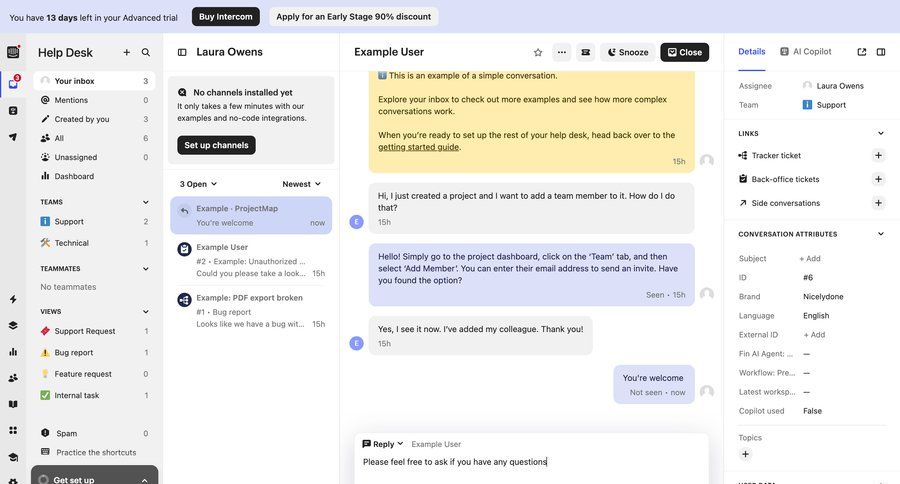Viewport: 900px width, 484px height.
Task: Select the Technical team inbox
Action: [x=94, y=243]
